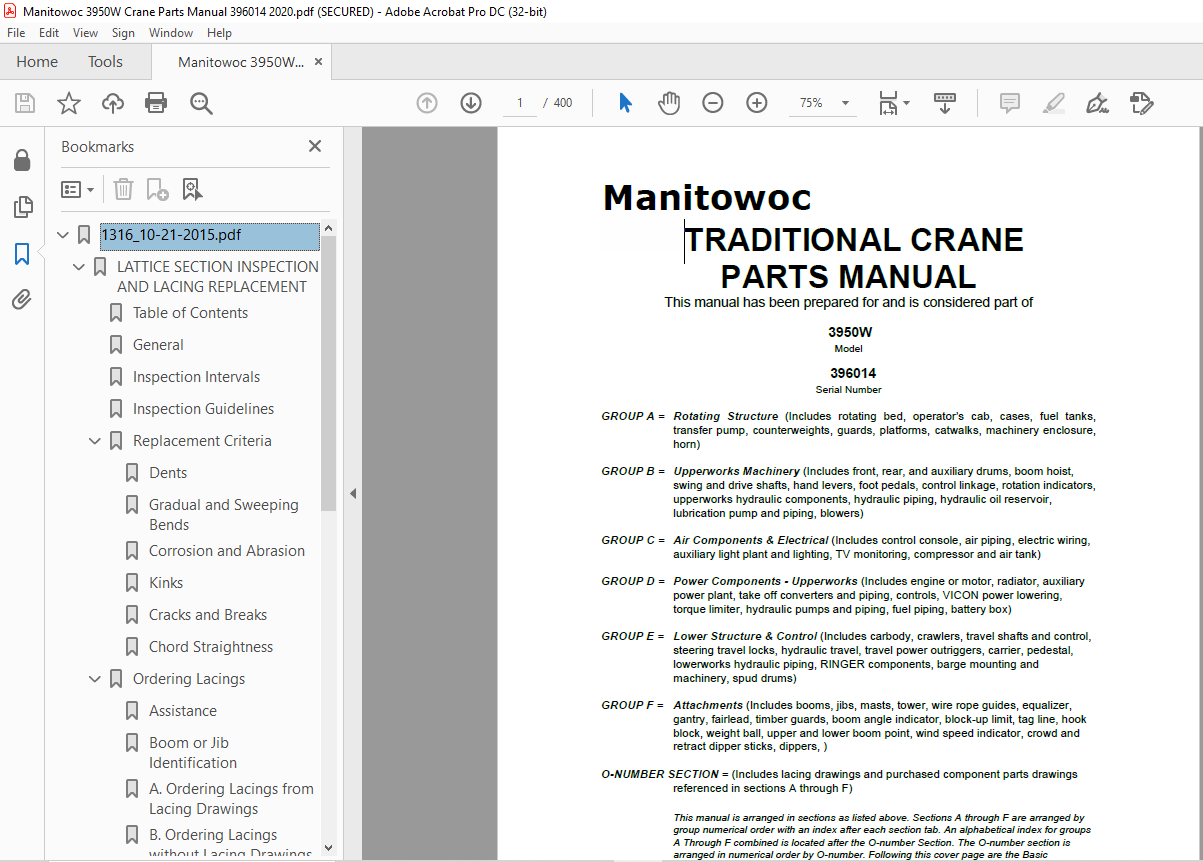
Task: Go to A. Ordering Lacings from Lacing Drawings
Action: pos(231,799)
